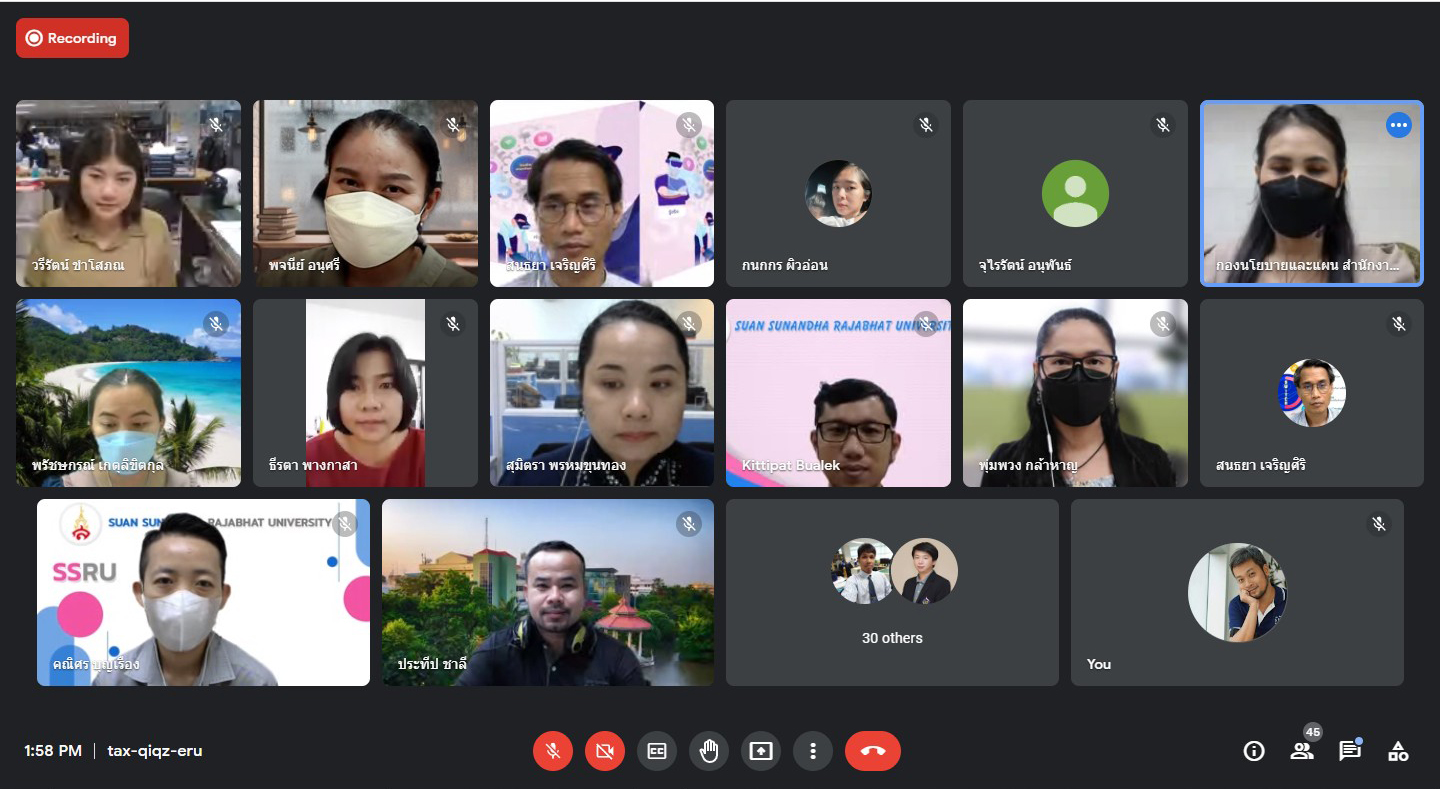Click the green default avatar of จุไรรัตน์ อนุพันธ์
This screenshot has width=1440, height=789.
tap(1075, 193)
